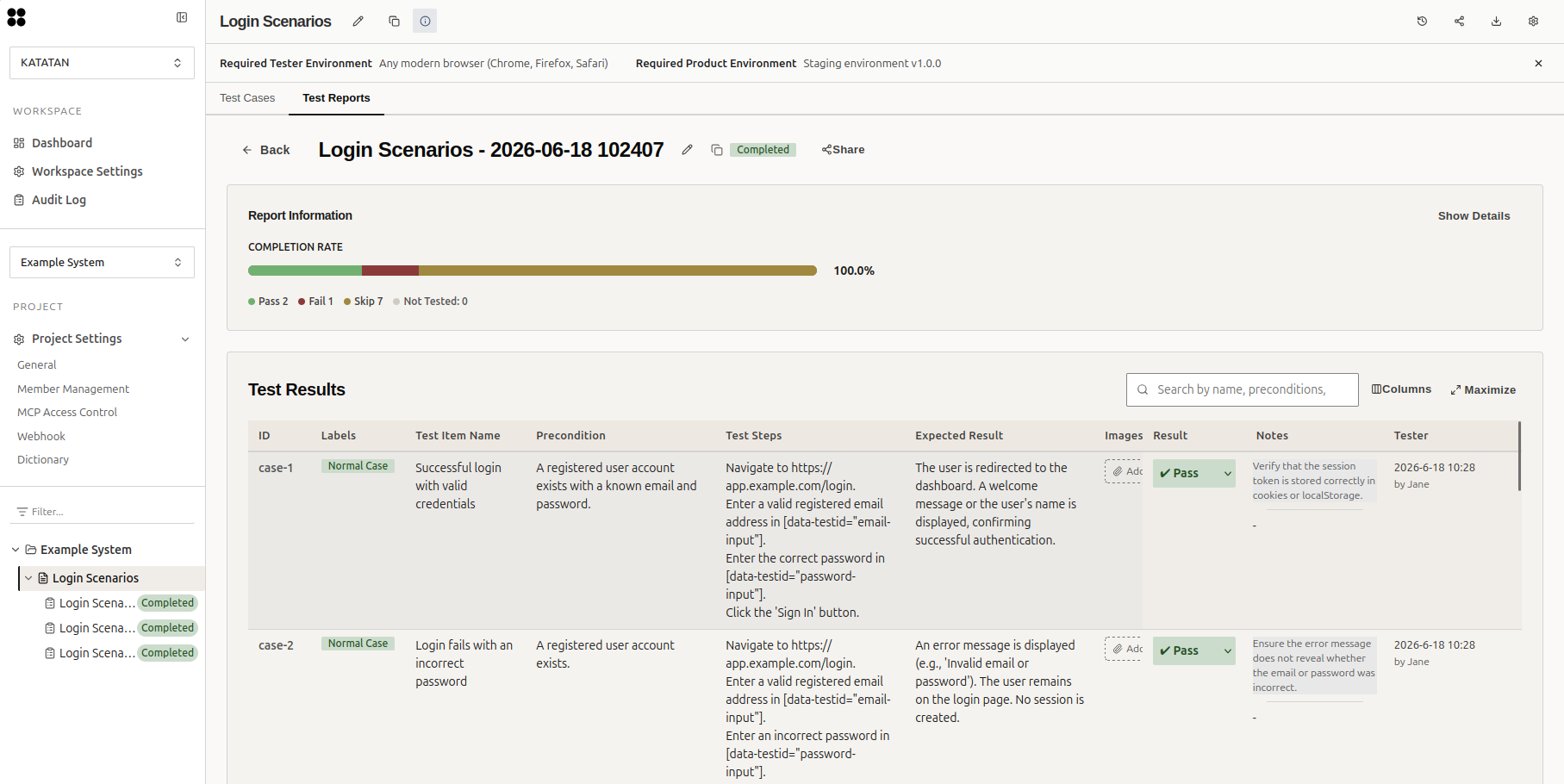Open General project settings

(x=37, y=365)
